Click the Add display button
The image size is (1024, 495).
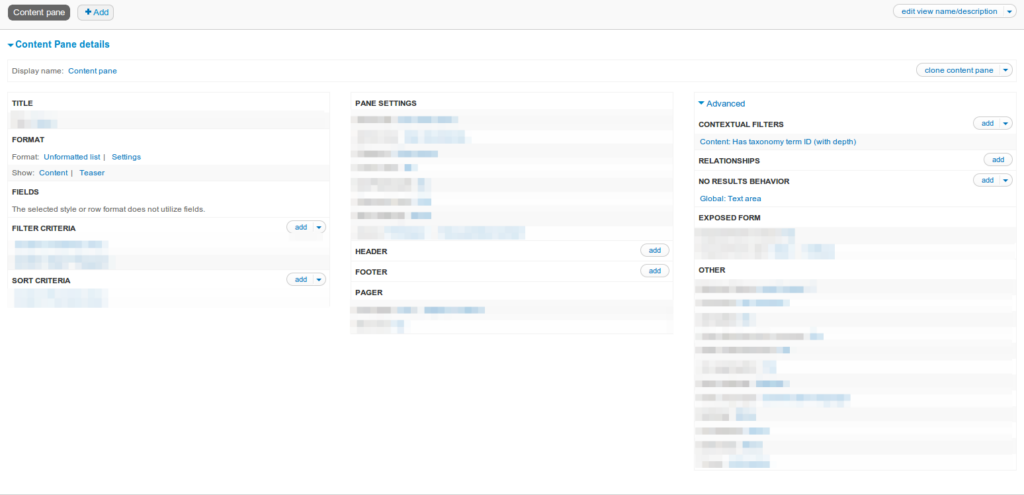[x=95, y=12]
